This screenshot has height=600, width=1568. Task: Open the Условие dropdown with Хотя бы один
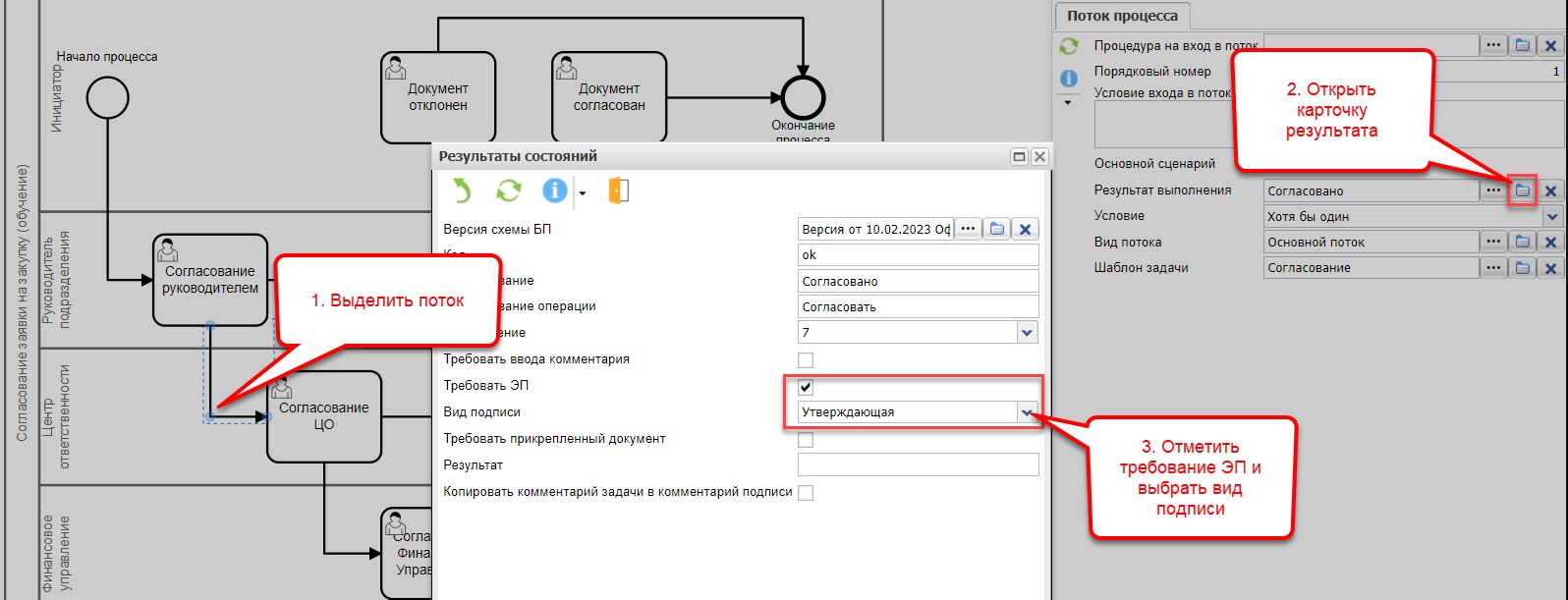tap(1552, 217)
